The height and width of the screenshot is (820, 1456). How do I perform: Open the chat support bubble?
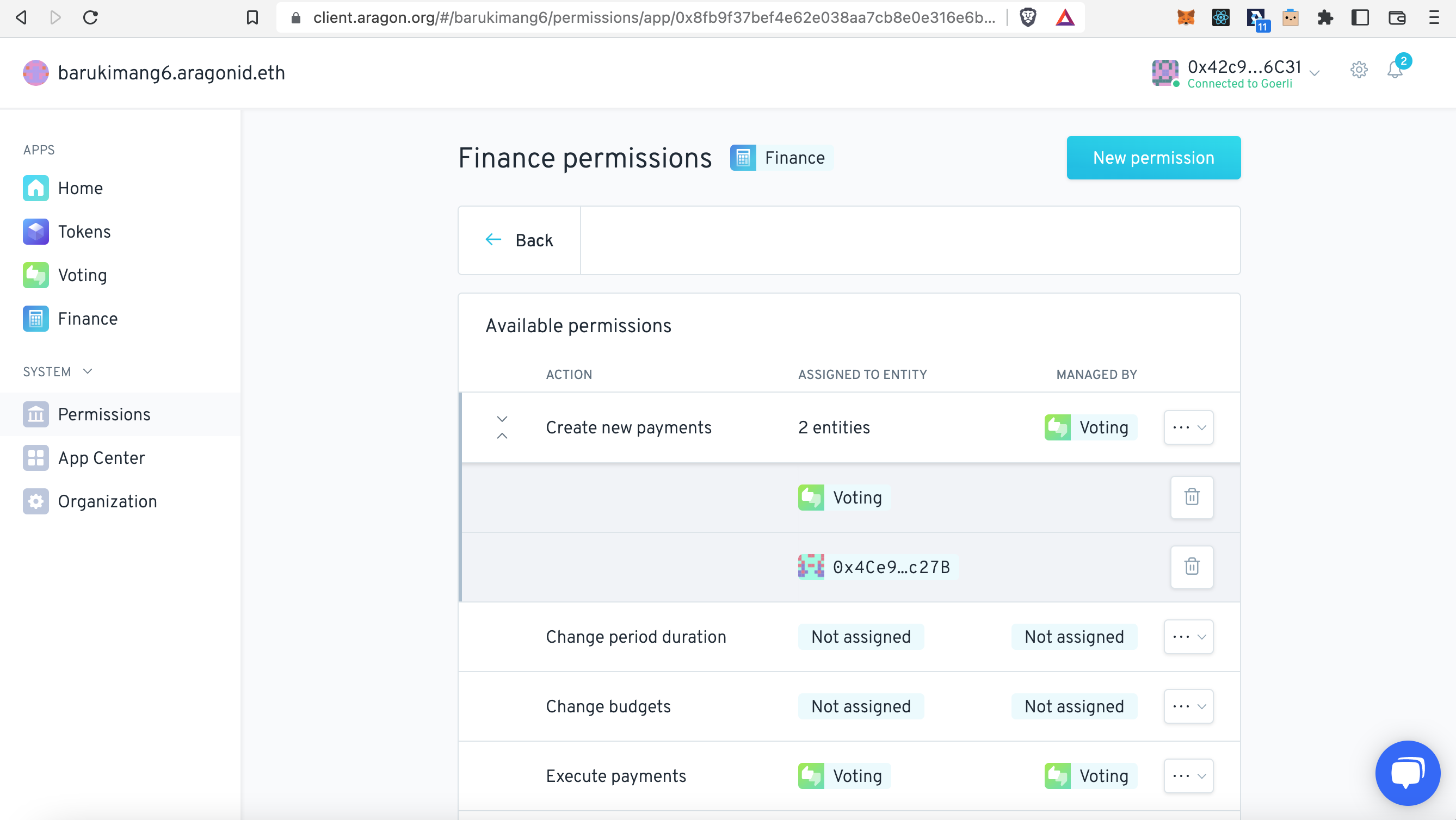(1408, 773)
